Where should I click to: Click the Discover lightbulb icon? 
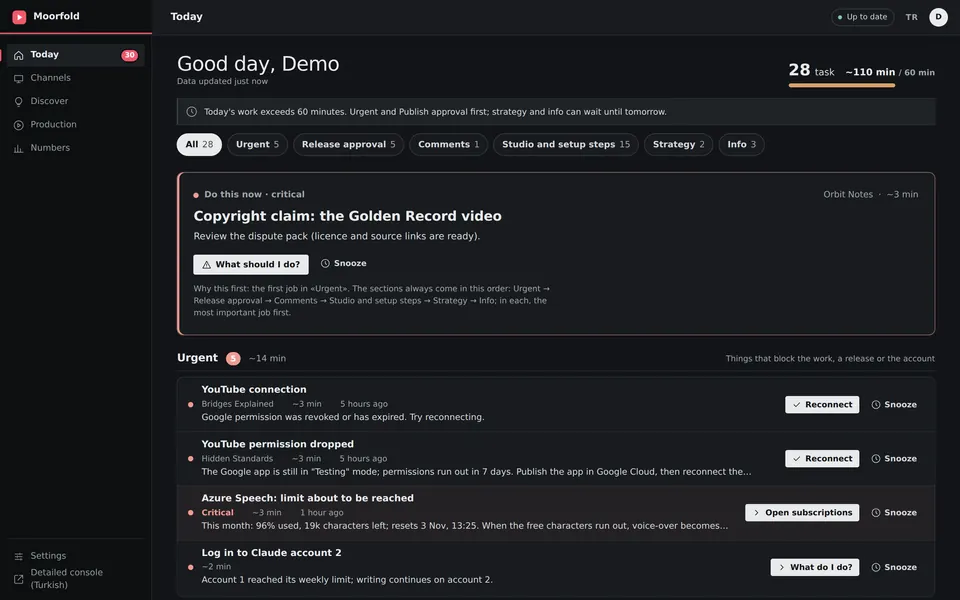tap(18, 102)
